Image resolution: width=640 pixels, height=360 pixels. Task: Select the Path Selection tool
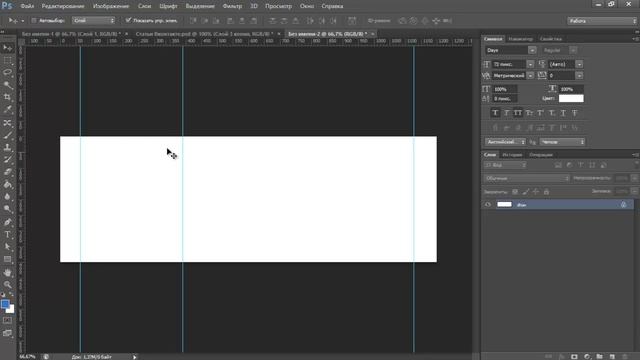(7, 247)
